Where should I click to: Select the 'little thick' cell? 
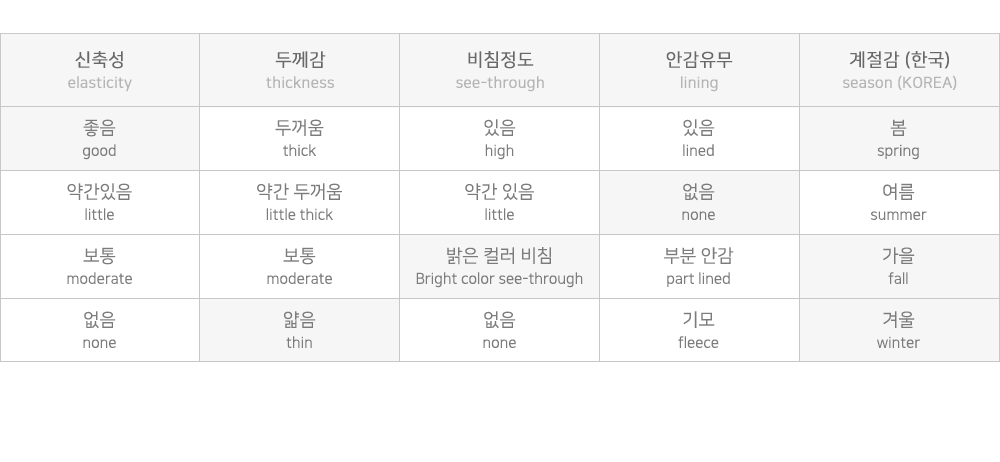pos(299,203)
